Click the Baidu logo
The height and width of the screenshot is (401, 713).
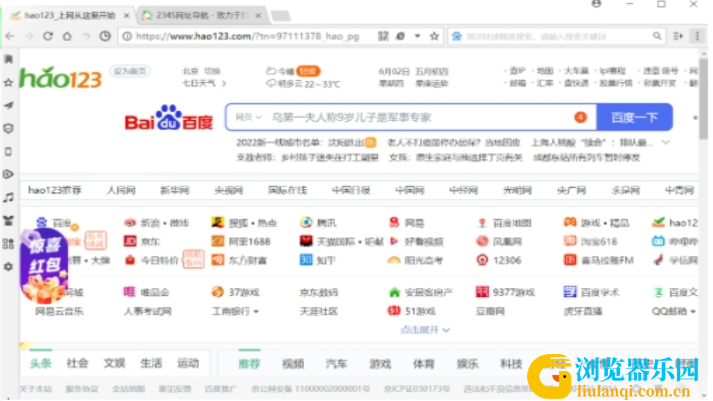pyautogui.click(x=169, y=118)
